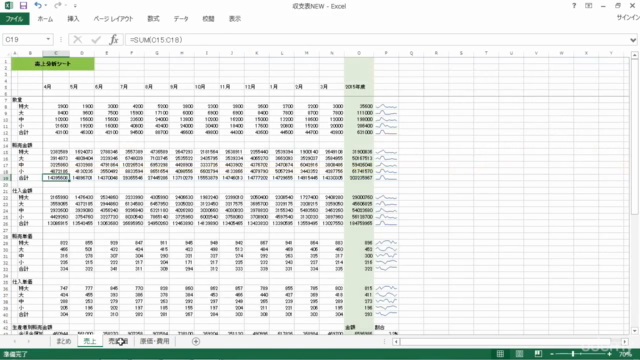Switch to the ホーム ribbon tab
640x360 pixels.
(x=45, y=19)
